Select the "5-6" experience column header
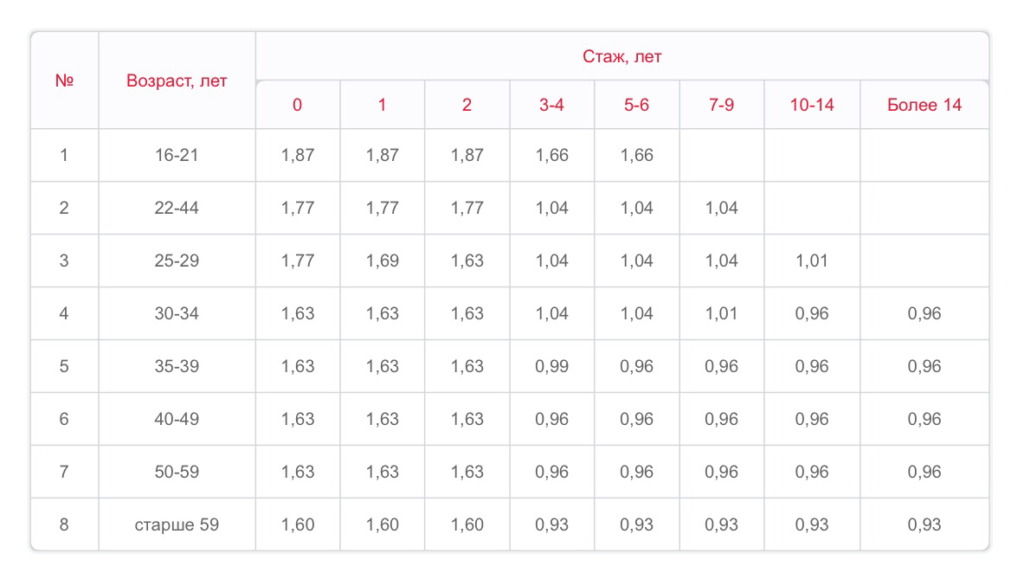1024x579 pixels. (x=637, y=105)
